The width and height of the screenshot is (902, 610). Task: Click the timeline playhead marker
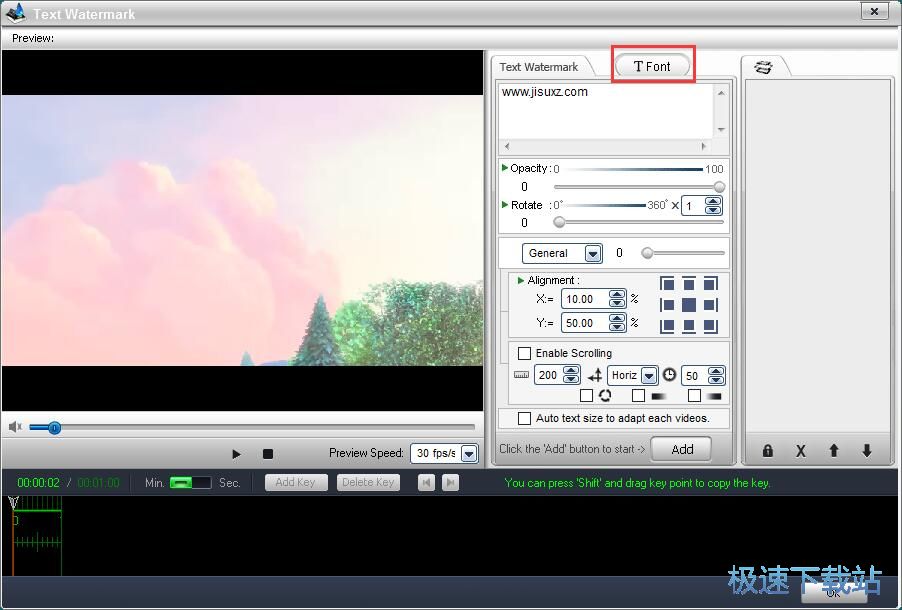point(13,503)
